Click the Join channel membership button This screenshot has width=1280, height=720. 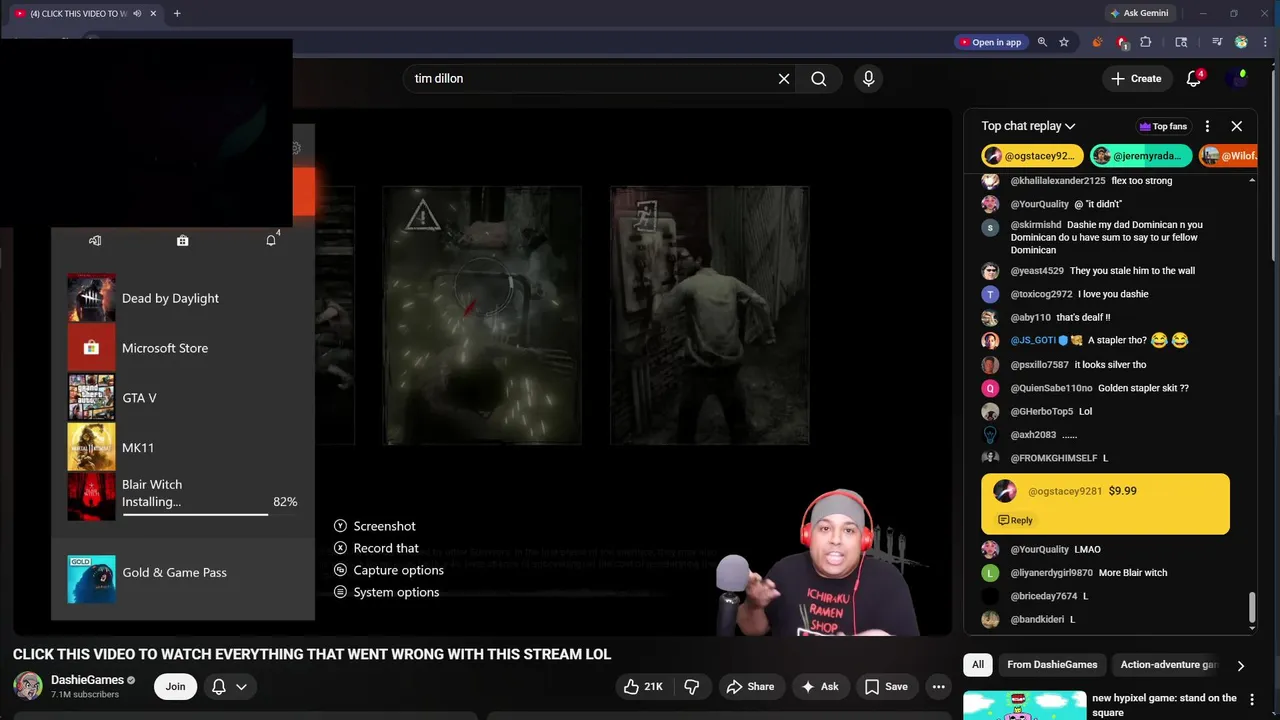[x=175, y=686]
